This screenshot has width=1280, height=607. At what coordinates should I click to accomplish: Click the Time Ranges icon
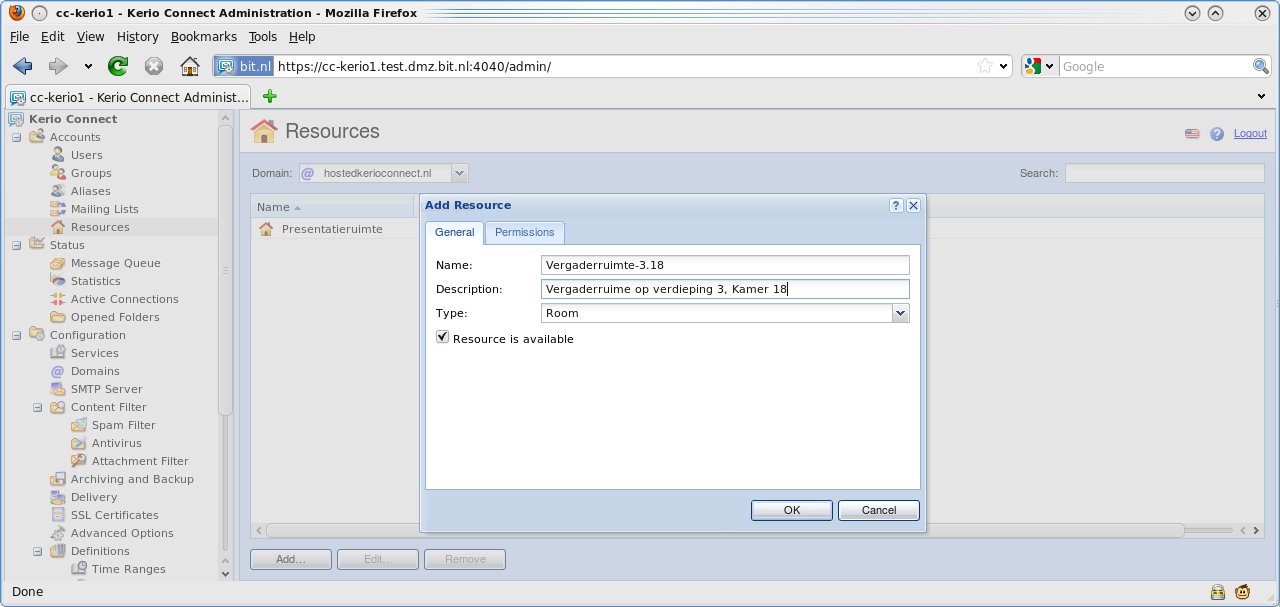[79, 569]
